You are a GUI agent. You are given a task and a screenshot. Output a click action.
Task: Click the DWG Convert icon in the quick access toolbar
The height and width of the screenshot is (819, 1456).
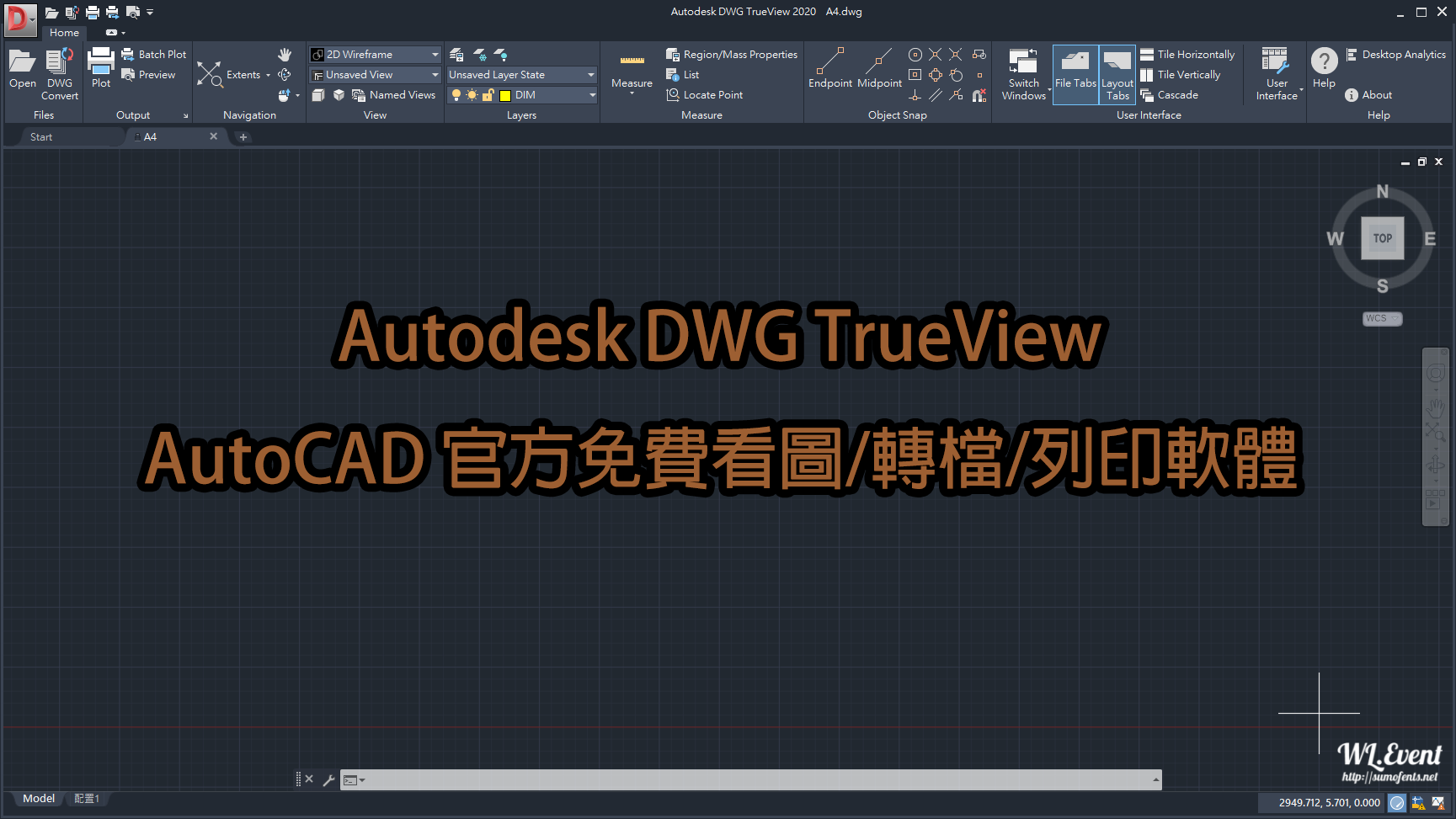tap(72, 13)
